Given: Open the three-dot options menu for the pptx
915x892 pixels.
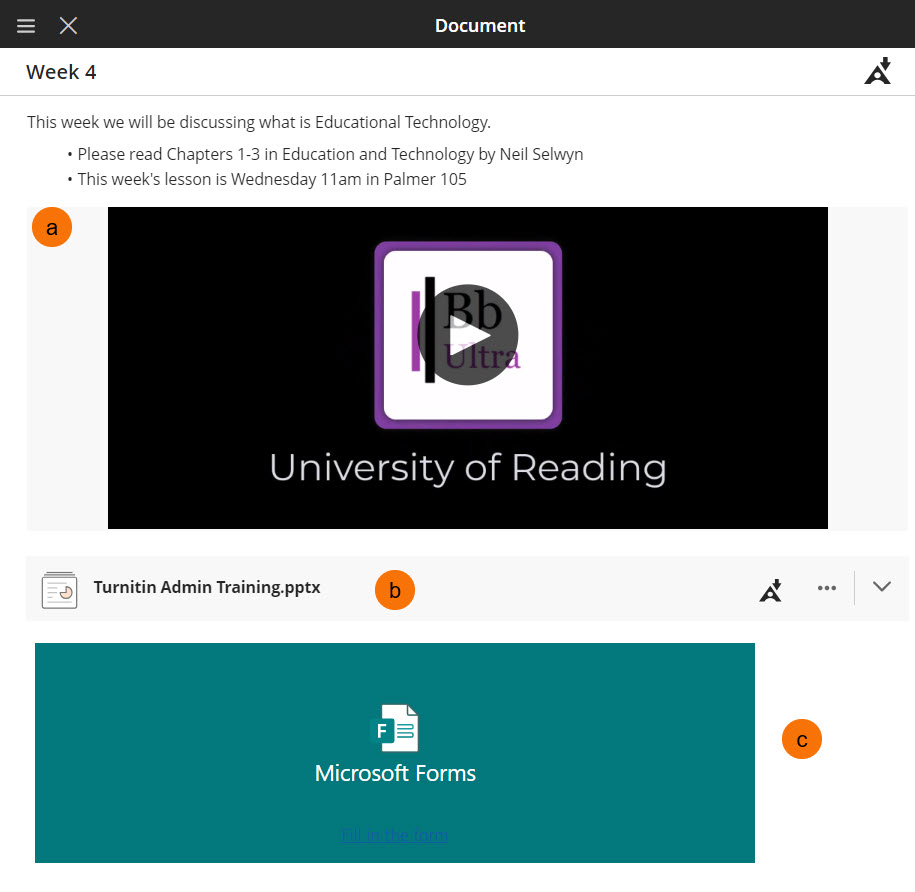Looking at the screenshot, I should click(x=827, y=587).
